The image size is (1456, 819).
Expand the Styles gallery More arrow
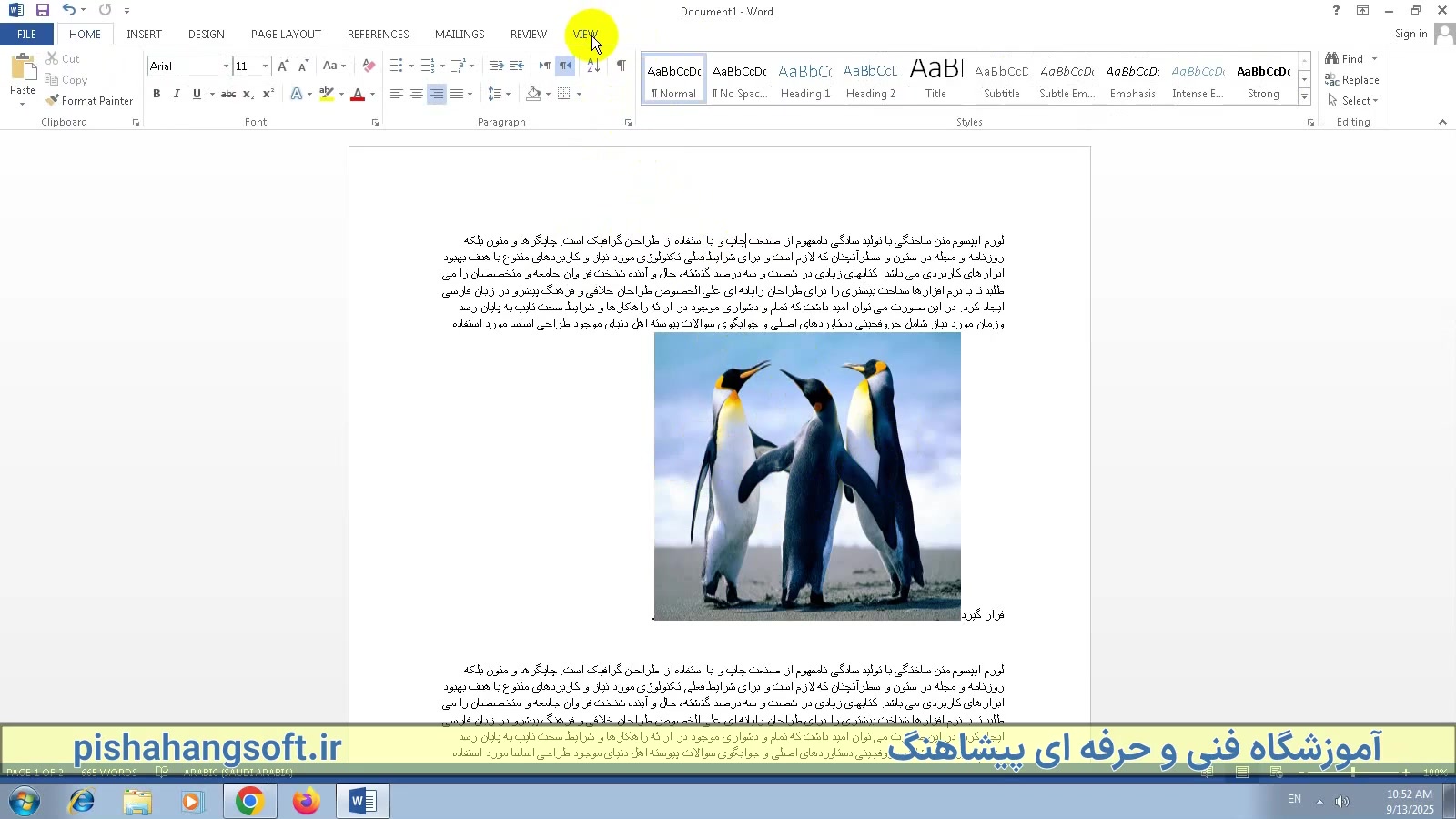click(x=1304, y=97)
